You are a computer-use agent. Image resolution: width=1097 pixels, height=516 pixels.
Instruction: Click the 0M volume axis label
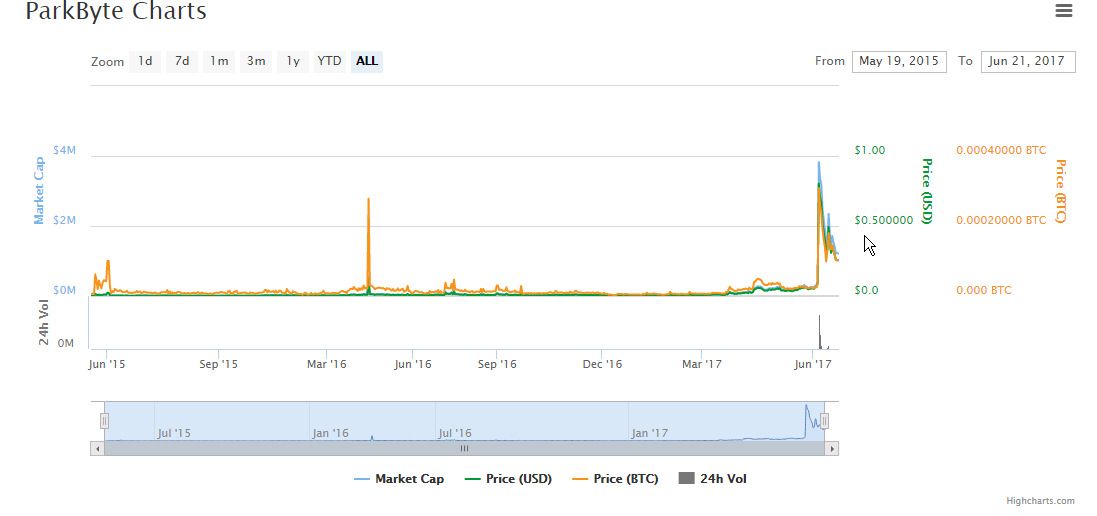tap(65, 343)
